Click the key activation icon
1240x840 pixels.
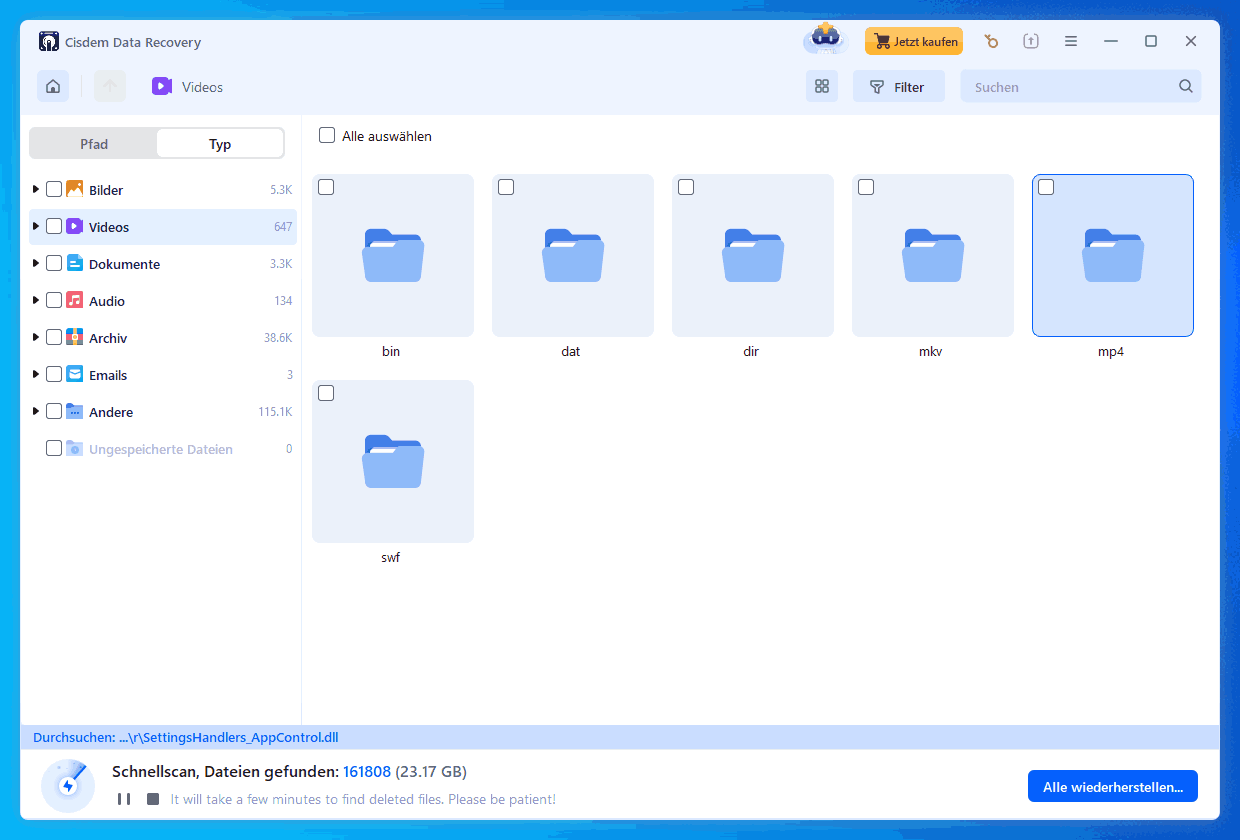(x=991, y=41)
